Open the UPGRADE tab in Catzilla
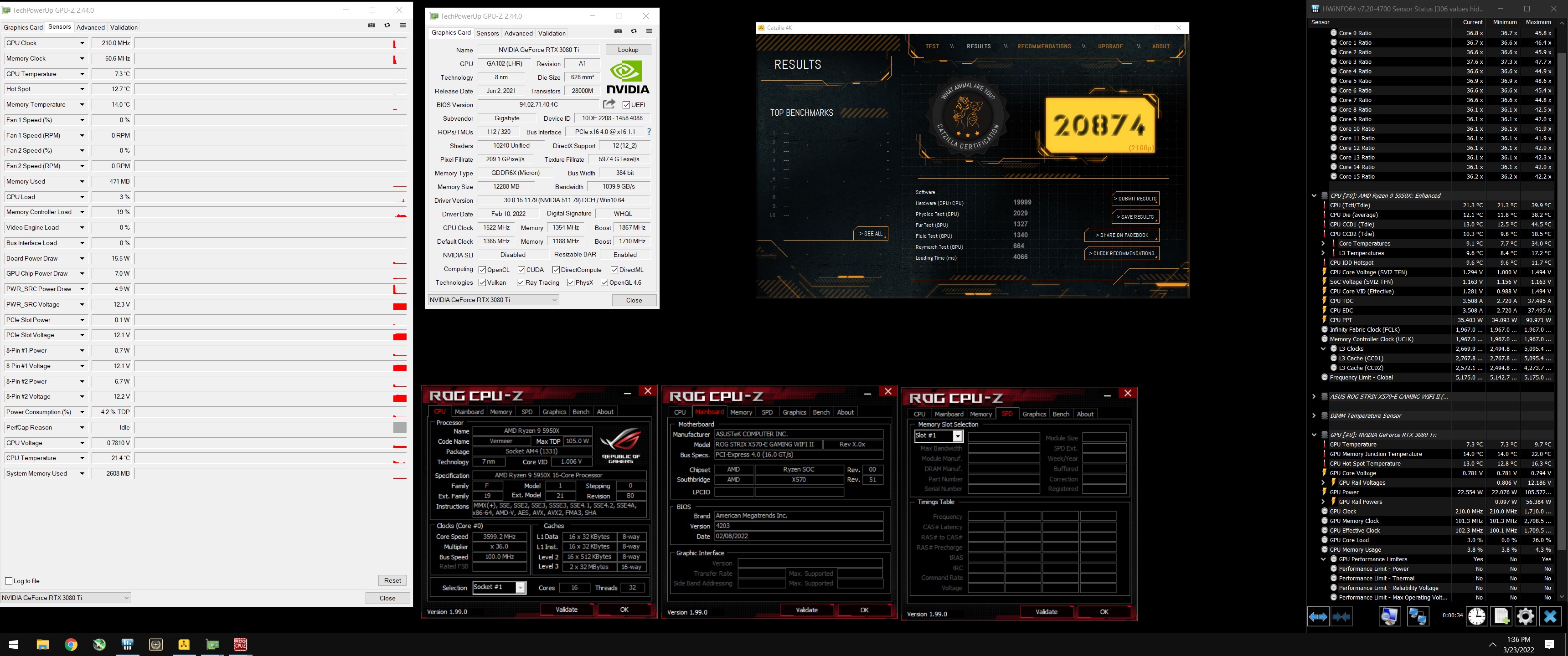 (1110, 46)
